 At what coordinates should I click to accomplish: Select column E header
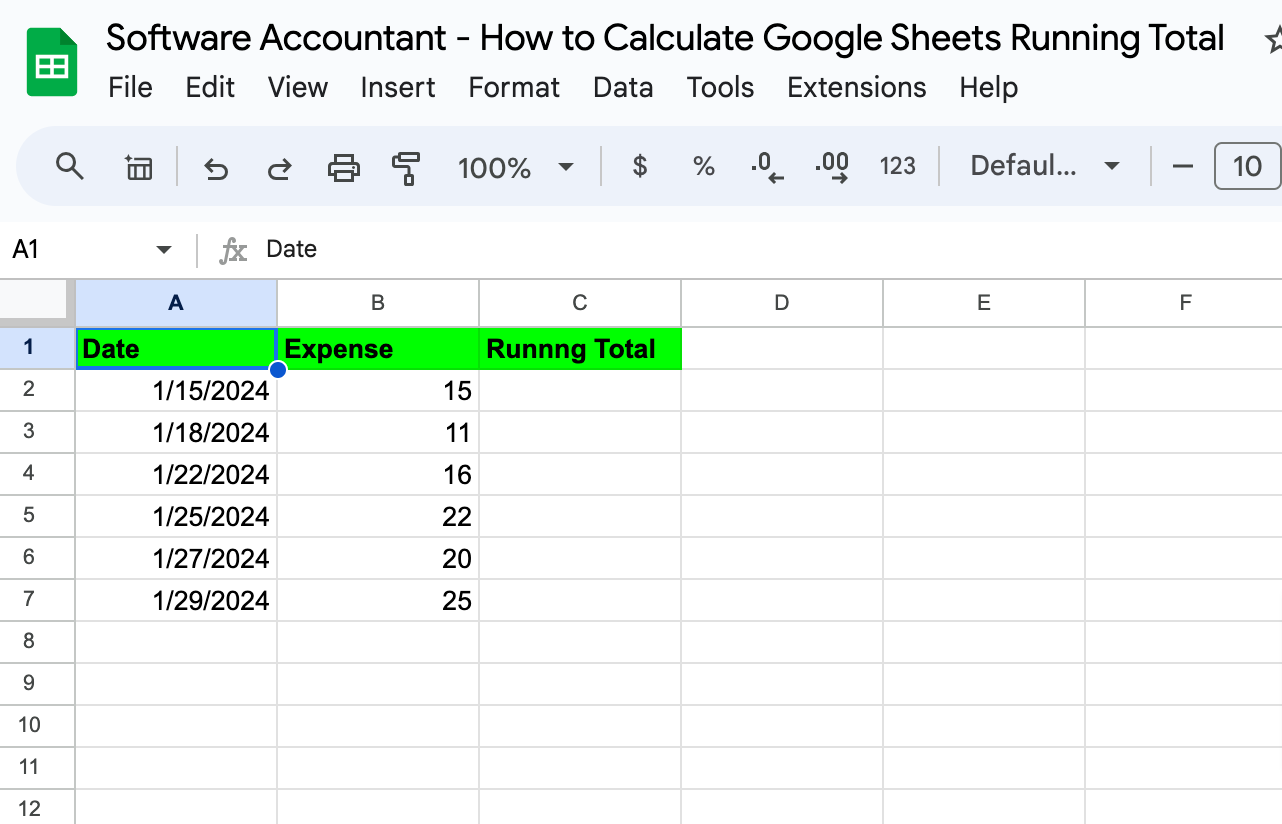click(984, 303)
